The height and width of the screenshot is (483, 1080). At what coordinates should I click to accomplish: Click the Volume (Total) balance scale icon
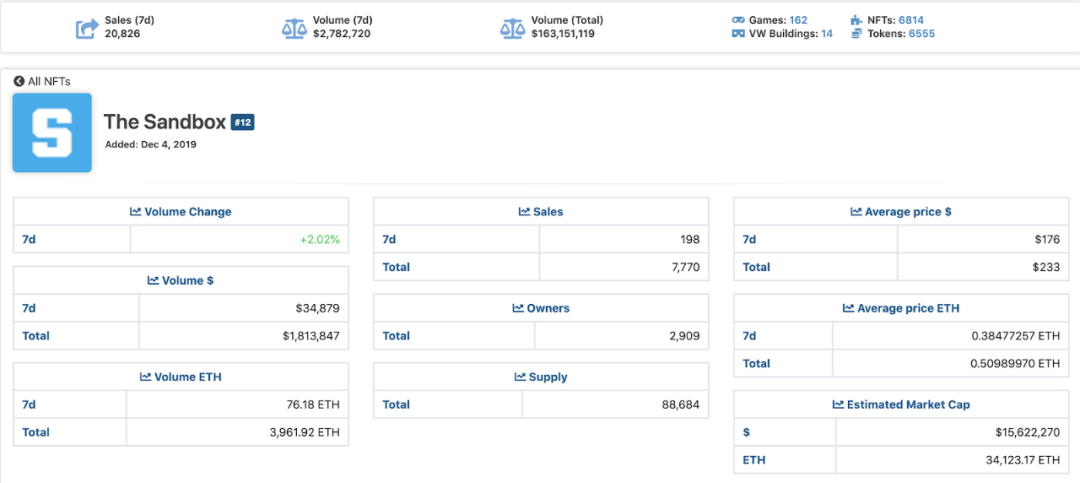coord(512,27)
